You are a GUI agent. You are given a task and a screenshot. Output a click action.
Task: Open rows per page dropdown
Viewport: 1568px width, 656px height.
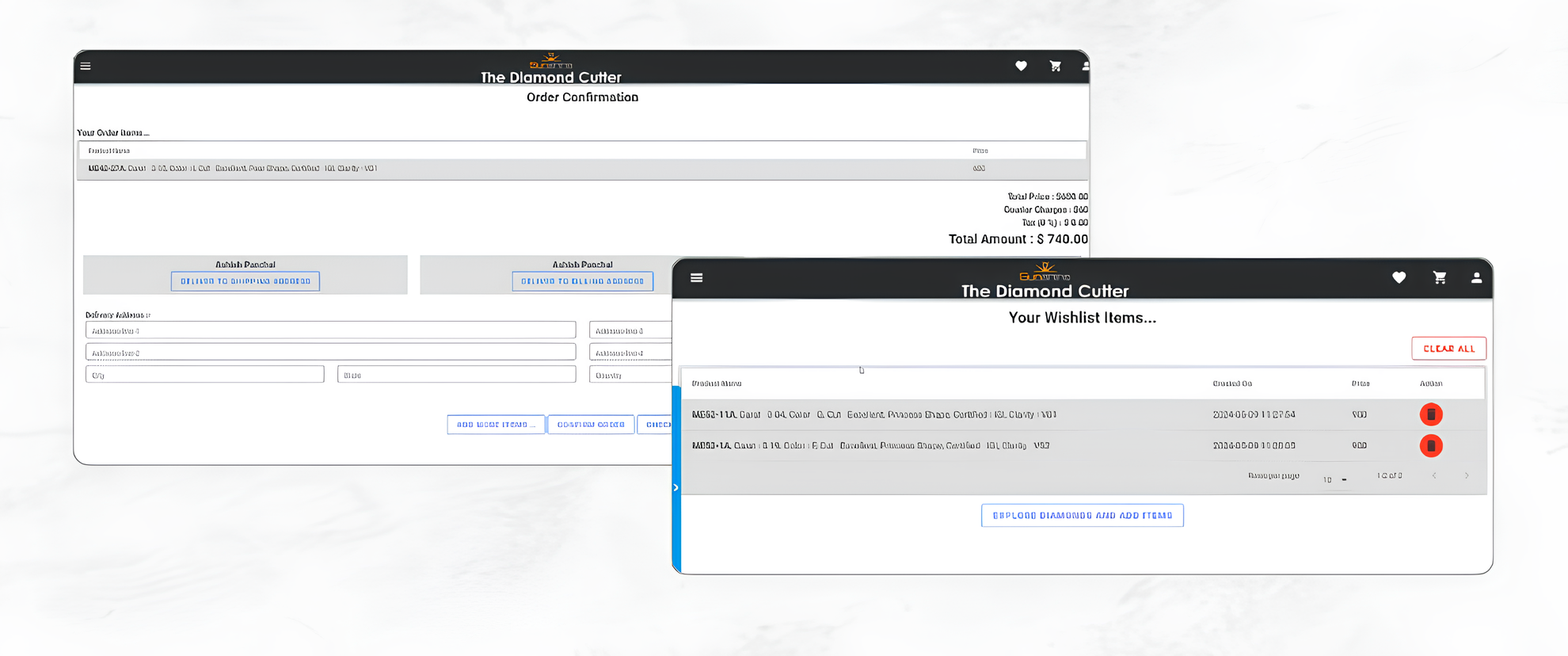click(x=1335, y=479)
